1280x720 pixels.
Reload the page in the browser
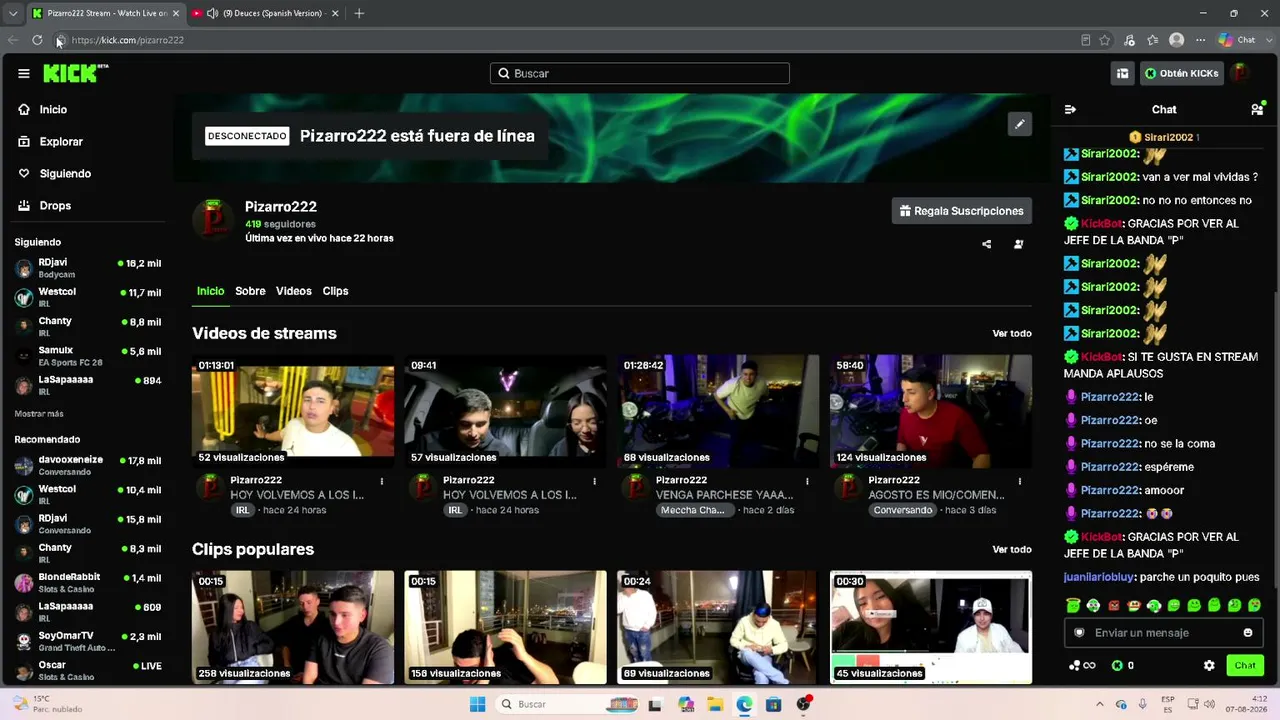37,40
